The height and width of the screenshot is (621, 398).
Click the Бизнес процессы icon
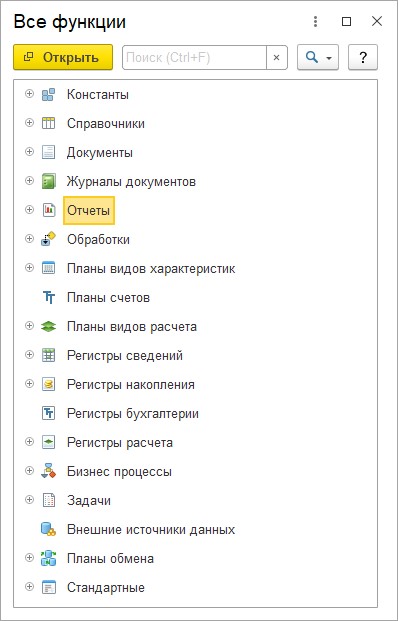click(x=48, y=471)
